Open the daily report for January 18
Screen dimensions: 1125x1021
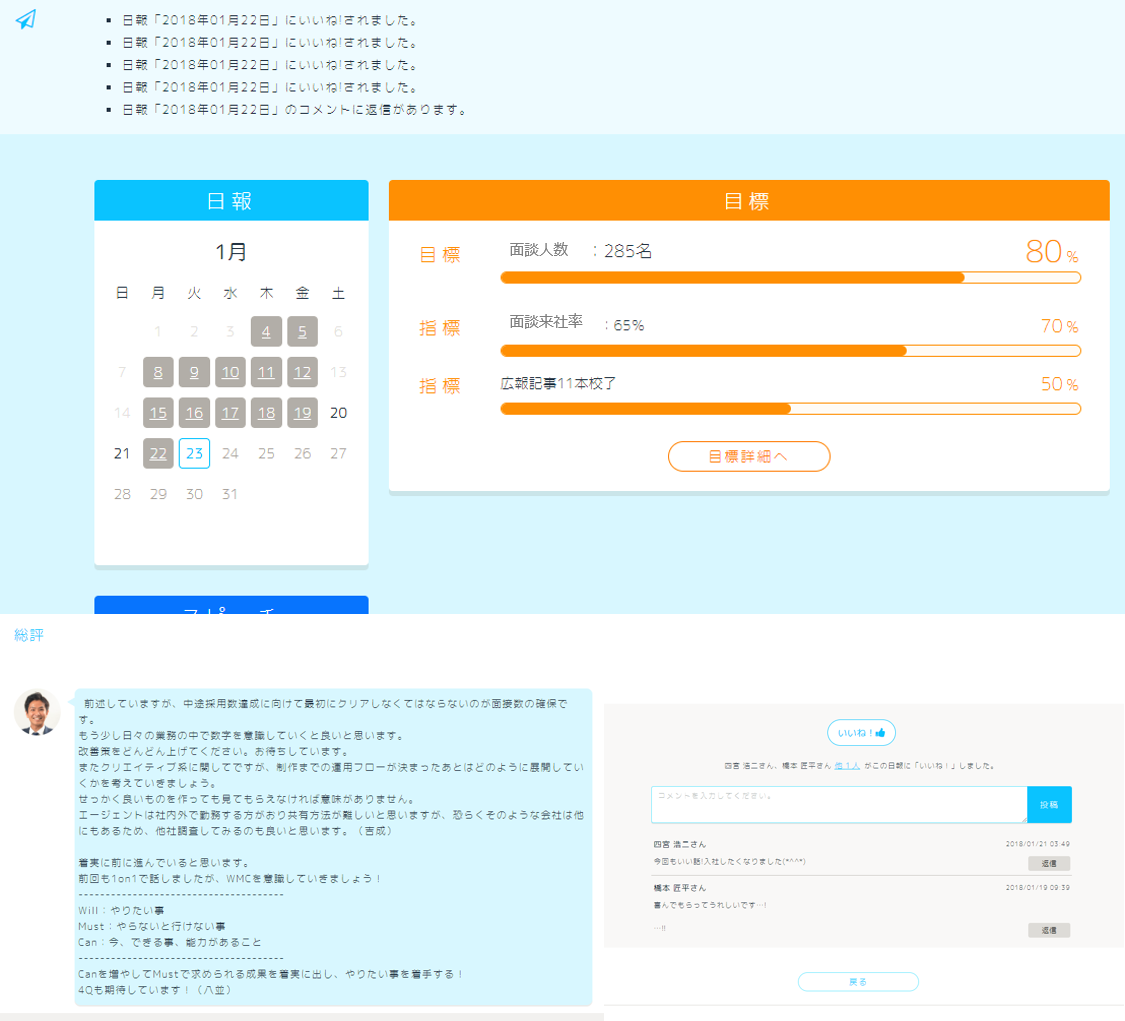click(x=266, y=413)
